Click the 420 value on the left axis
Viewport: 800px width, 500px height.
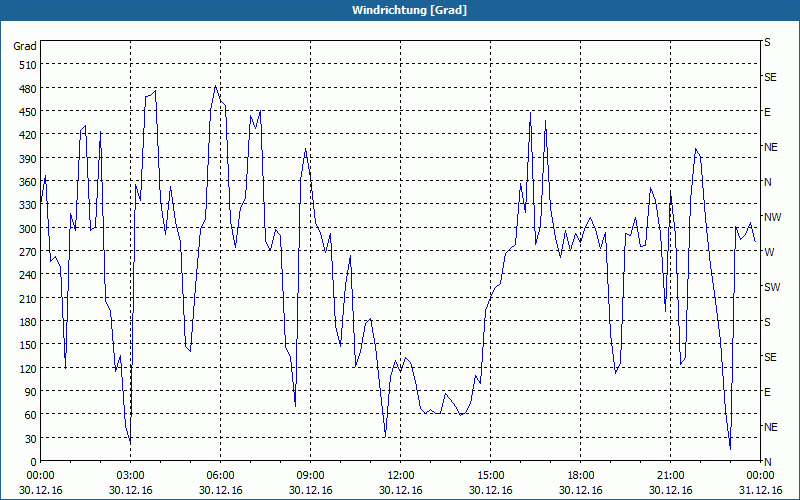coord(28,135)
